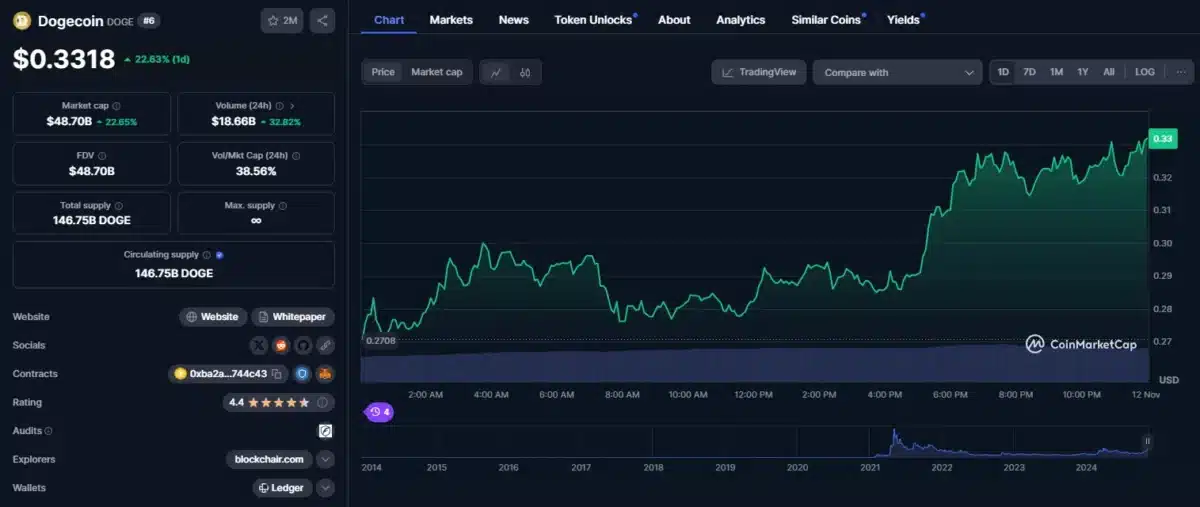The image size is (1200, 507).
Task: Click the Dogecoin coin logo
Action: pyautogui.click(x=22, y=20)
